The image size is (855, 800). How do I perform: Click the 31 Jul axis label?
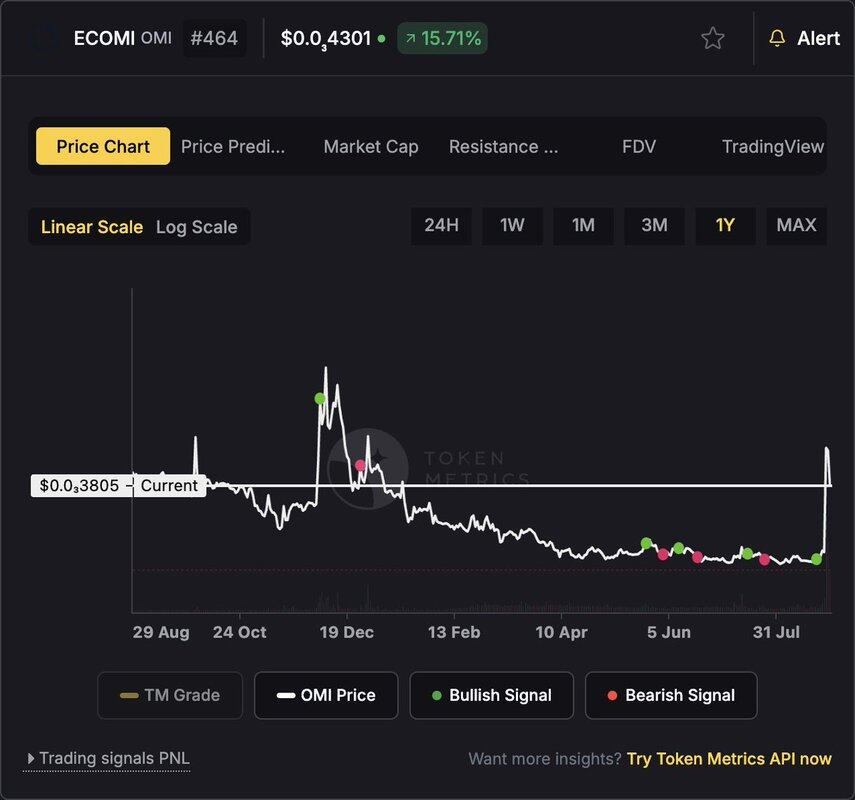coord(776,632)
